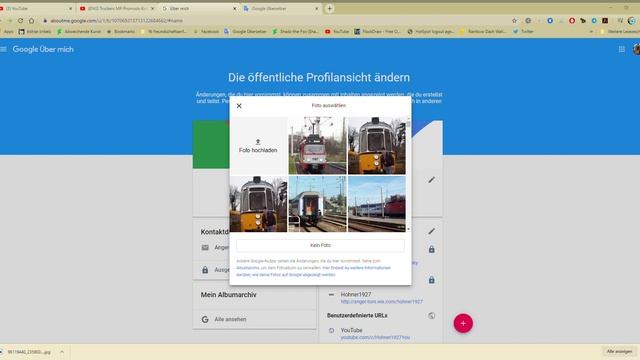Click scrollbar down arrow in photo picker
The image size is (640, 360).
coord(408,229)
